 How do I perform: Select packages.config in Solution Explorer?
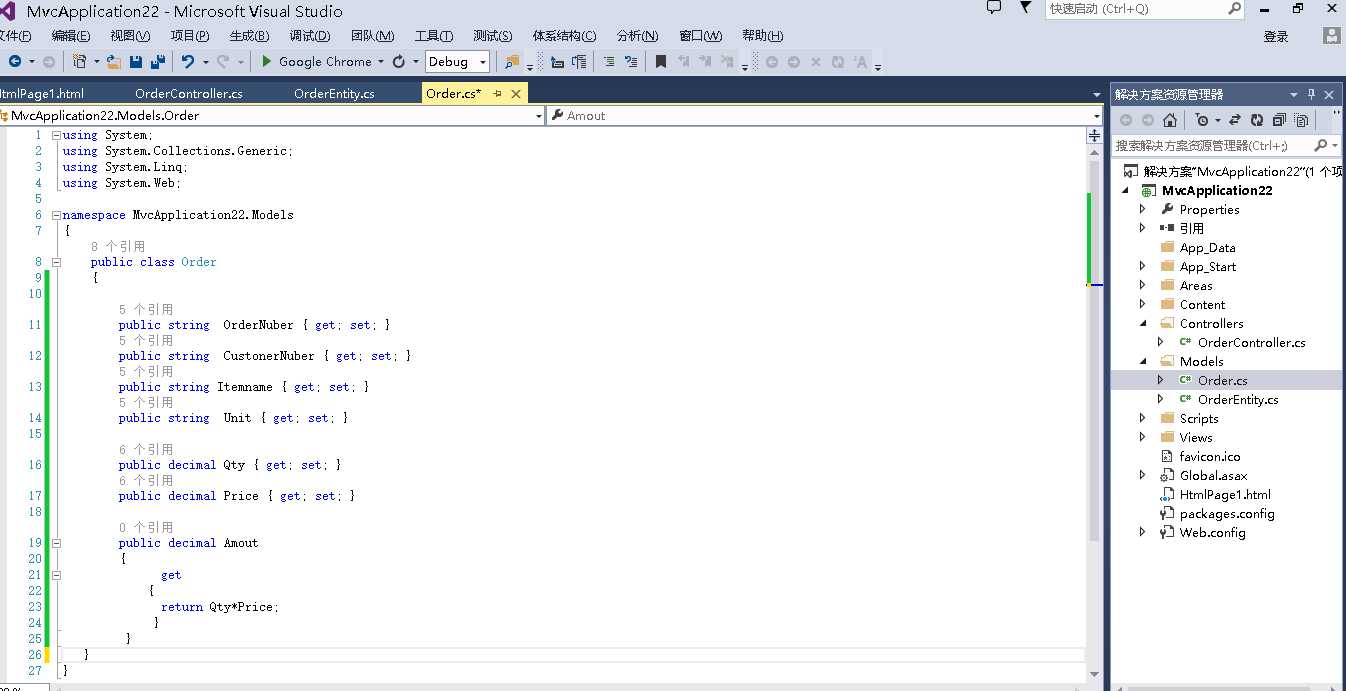1227,514
